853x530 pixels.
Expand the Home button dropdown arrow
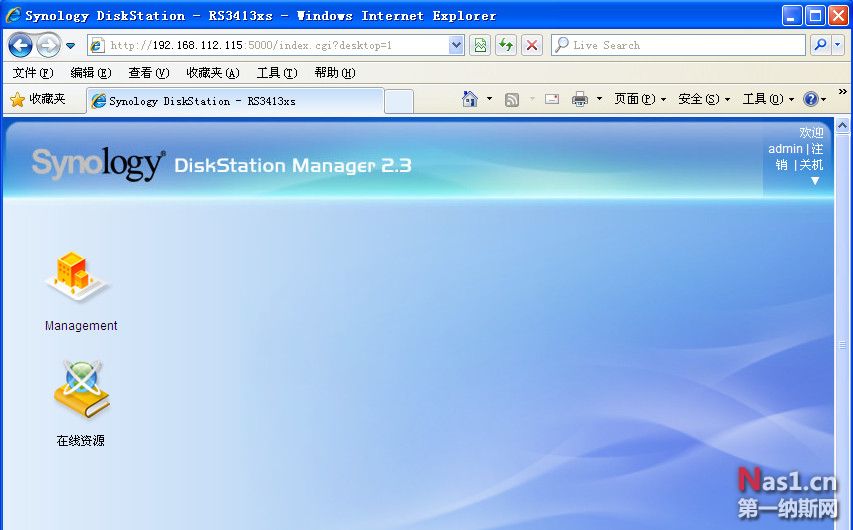click(489, 99)
